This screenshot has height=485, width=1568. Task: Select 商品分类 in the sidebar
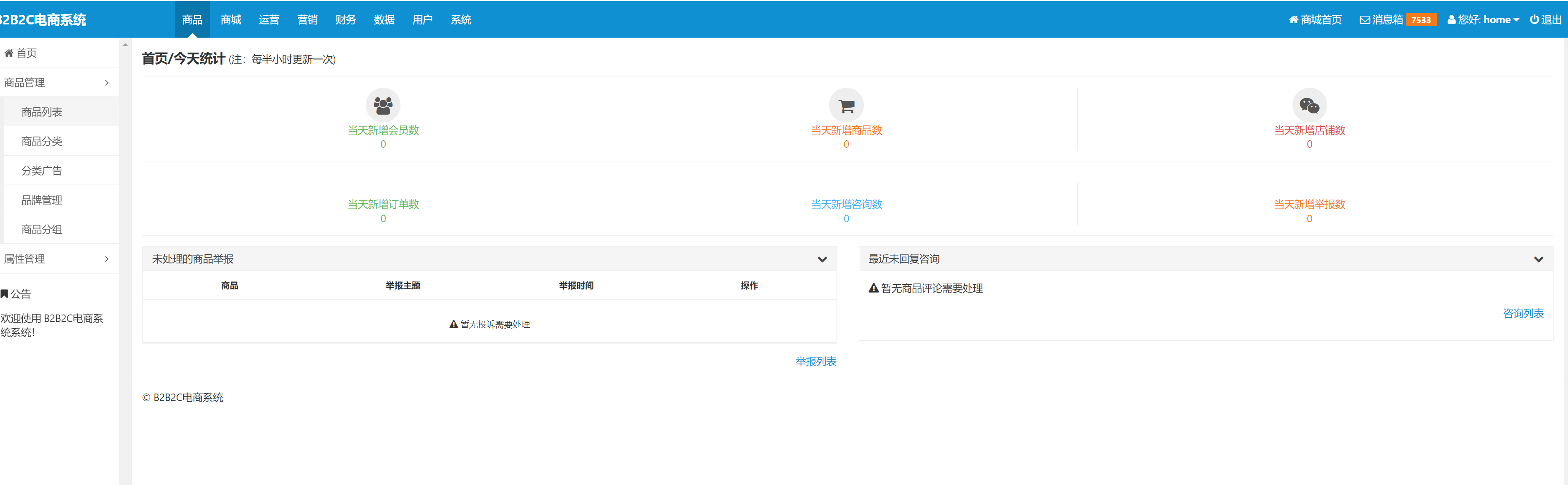point(41,141)
